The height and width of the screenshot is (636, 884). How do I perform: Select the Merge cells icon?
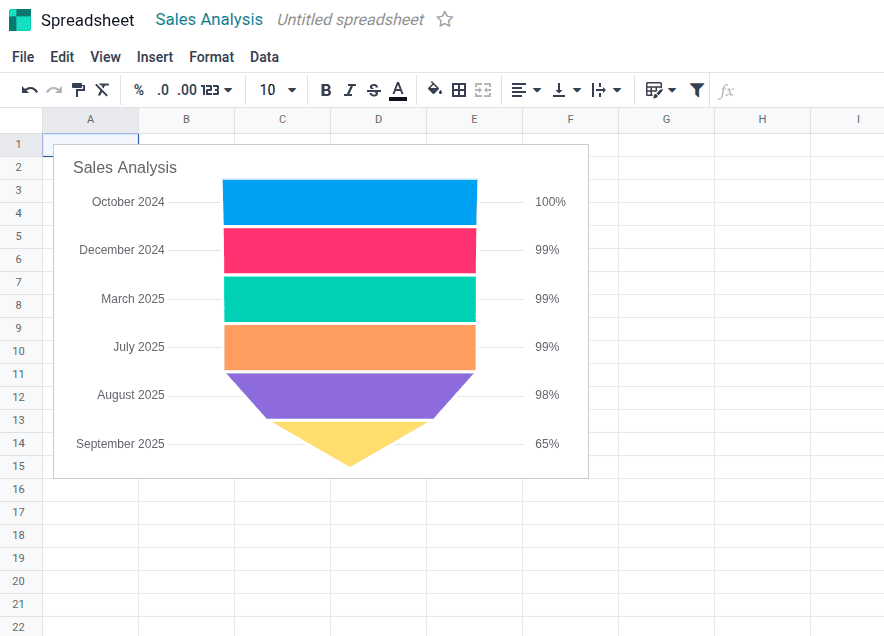click(x=483, y=90)
